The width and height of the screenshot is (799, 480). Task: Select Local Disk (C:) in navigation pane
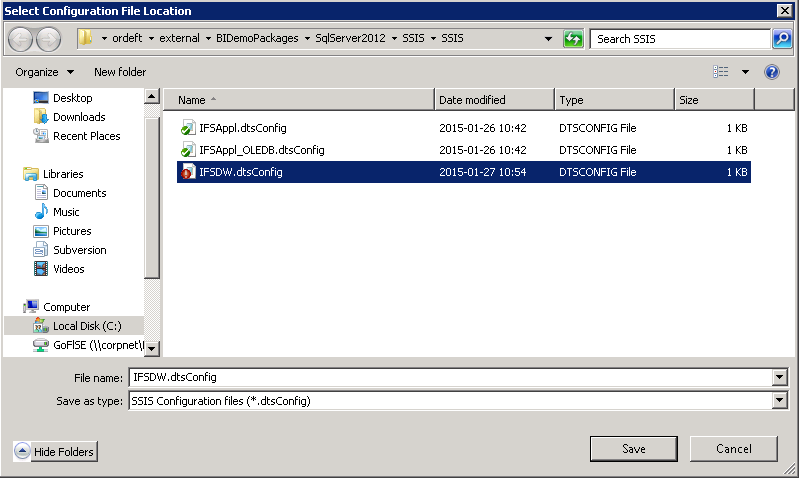point(86,326)
